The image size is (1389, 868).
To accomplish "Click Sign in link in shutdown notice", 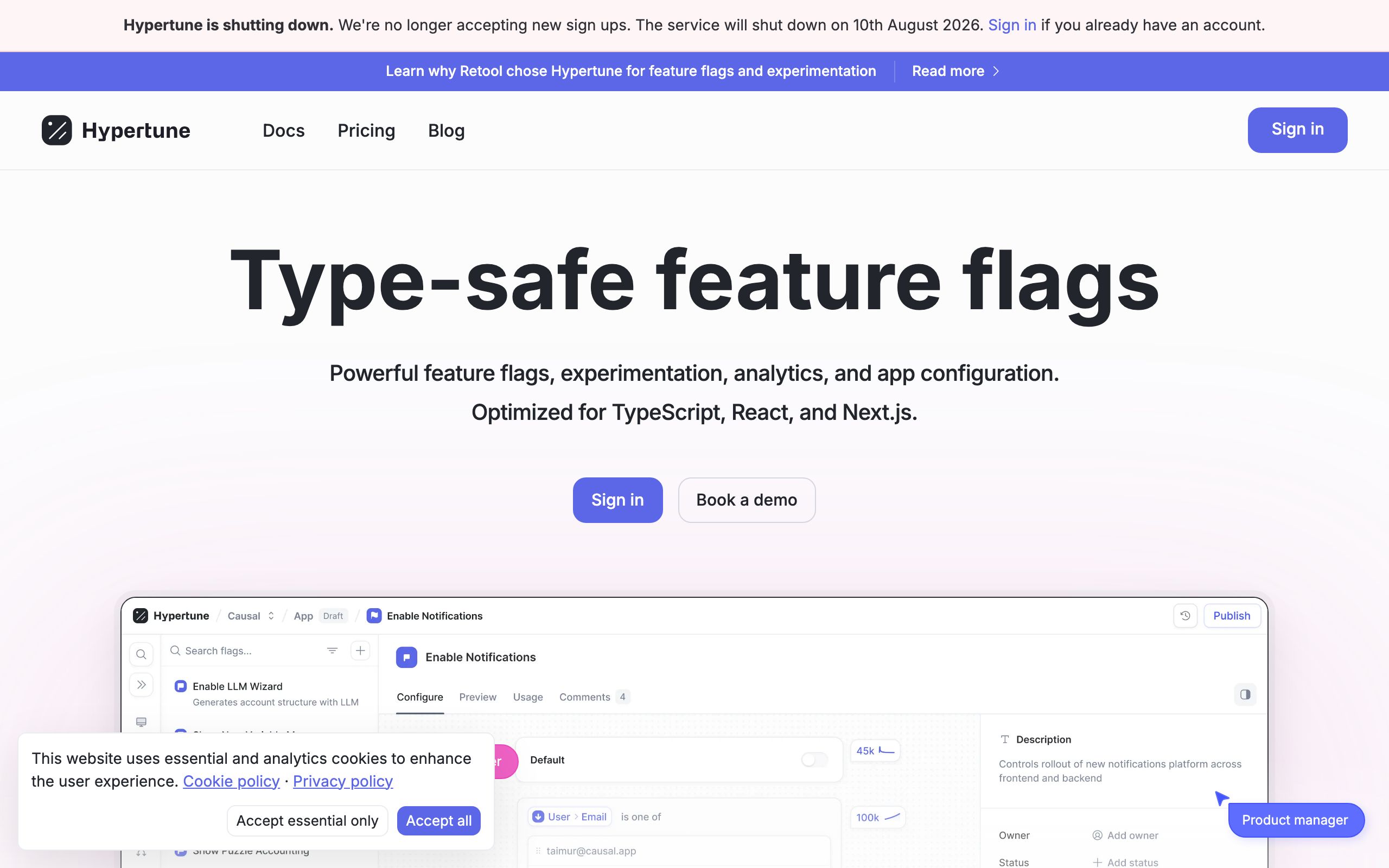I will (x=1012, y=25).
